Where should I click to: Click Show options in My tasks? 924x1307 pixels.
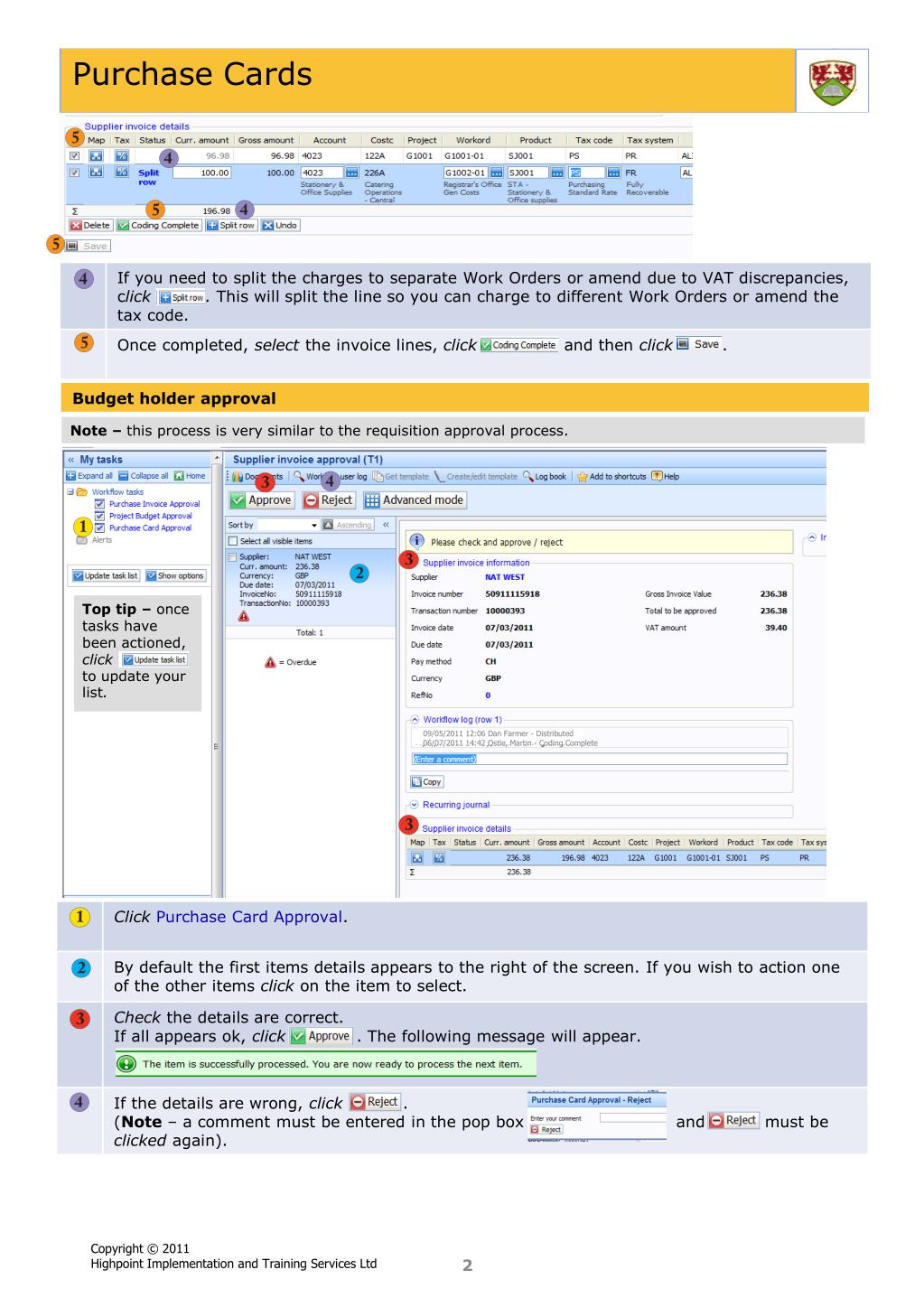[174, 575]
